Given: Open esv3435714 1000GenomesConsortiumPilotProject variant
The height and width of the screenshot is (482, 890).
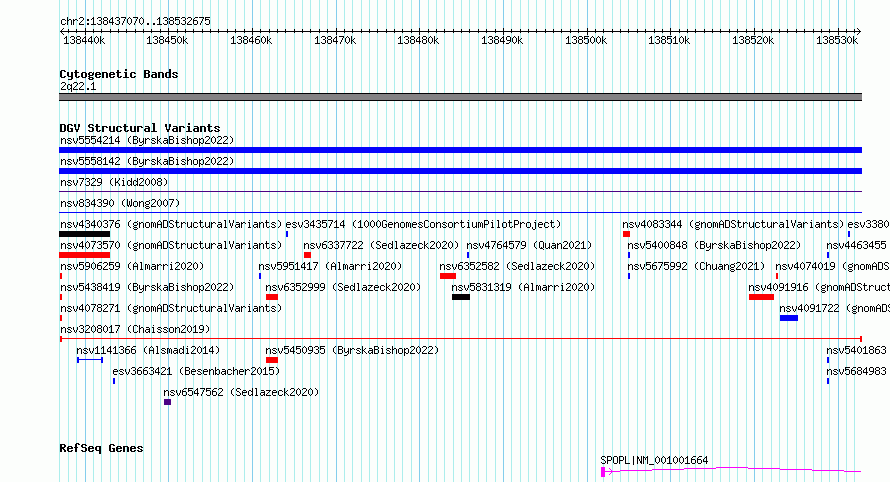Looking at the screenshot, I should (x=423, y=224).
